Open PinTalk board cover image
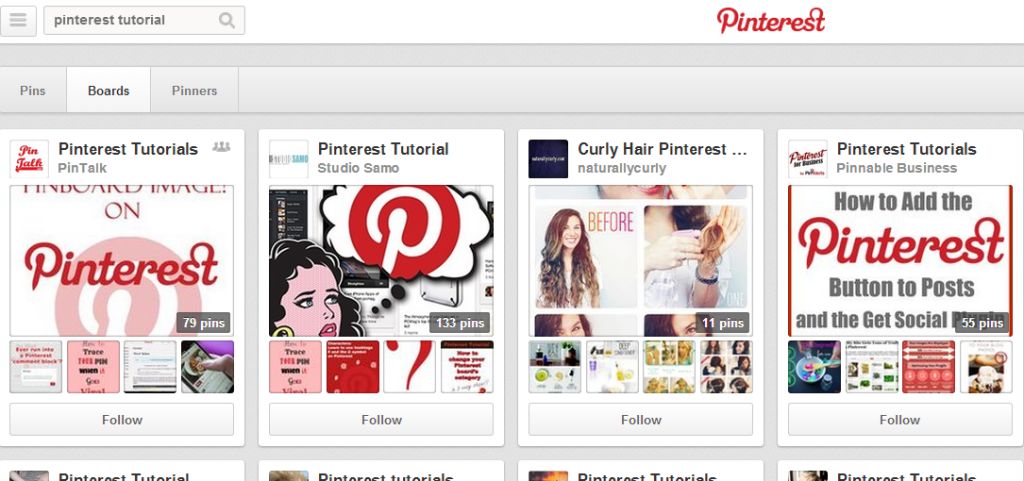Viewport: 1024px width, 481px height. (121, 260)
